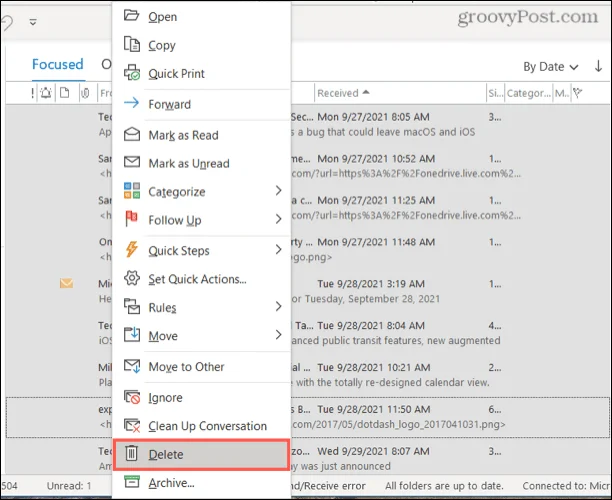Viewport: 612px width, 500px height.
Task: Click the unread envelope icon on the 3:19 AM message
Action: tap(66, 283)
